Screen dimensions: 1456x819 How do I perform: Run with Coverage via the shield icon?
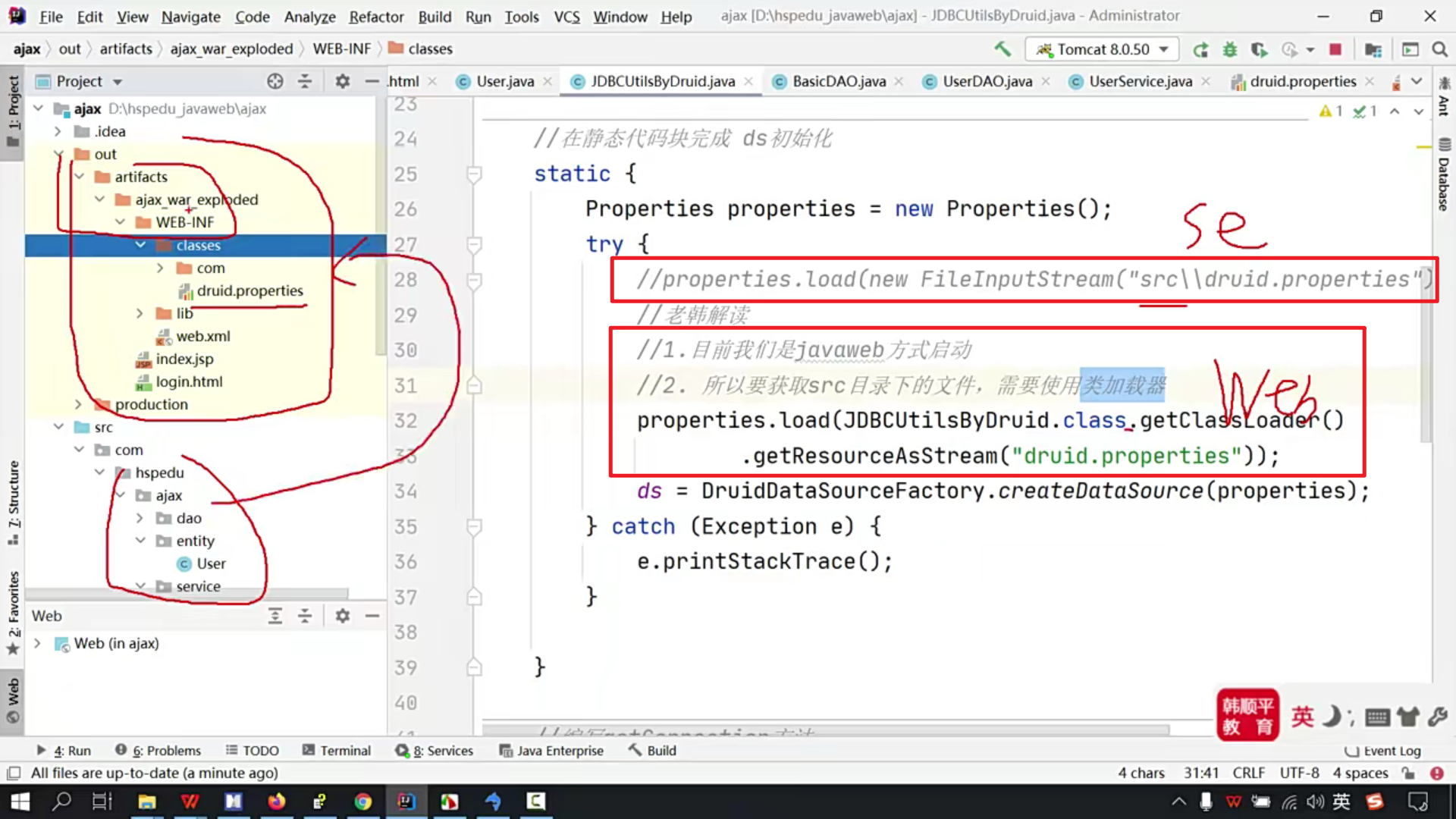(x=1260, y=49)
